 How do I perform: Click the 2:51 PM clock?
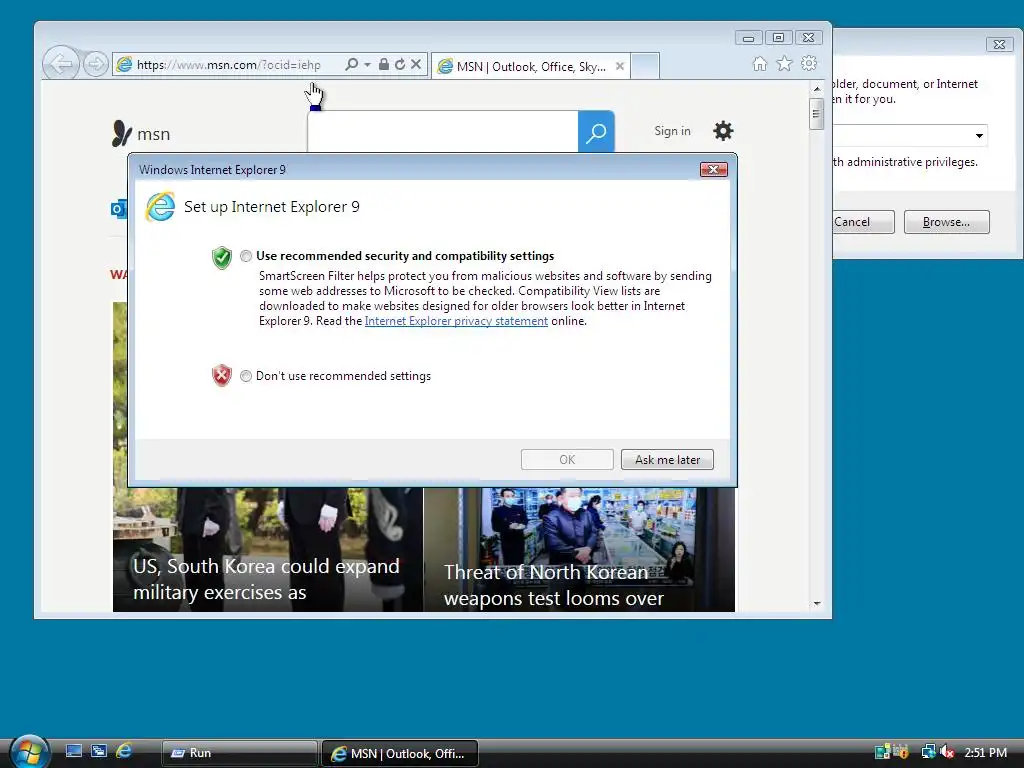coord(985,752)
